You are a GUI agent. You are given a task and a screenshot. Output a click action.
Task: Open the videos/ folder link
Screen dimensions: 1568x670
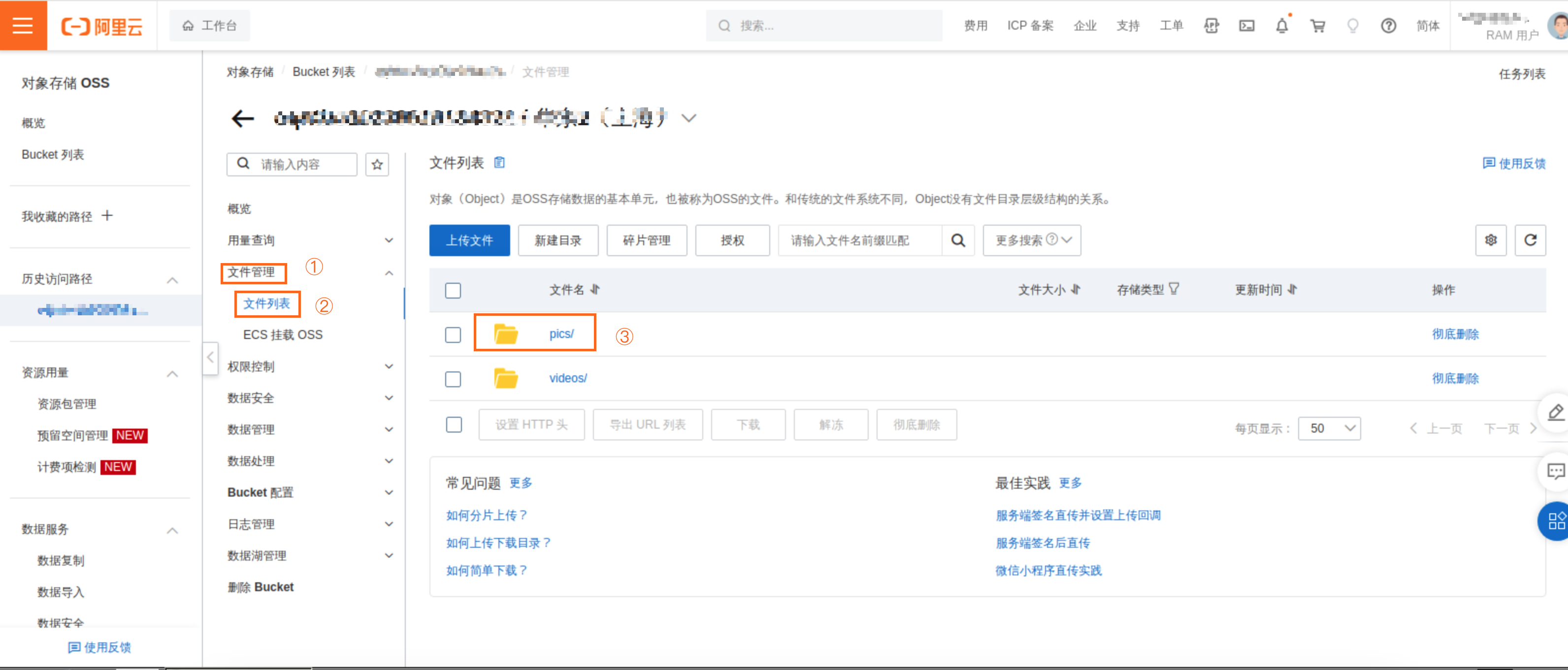(x=568, y=378)
